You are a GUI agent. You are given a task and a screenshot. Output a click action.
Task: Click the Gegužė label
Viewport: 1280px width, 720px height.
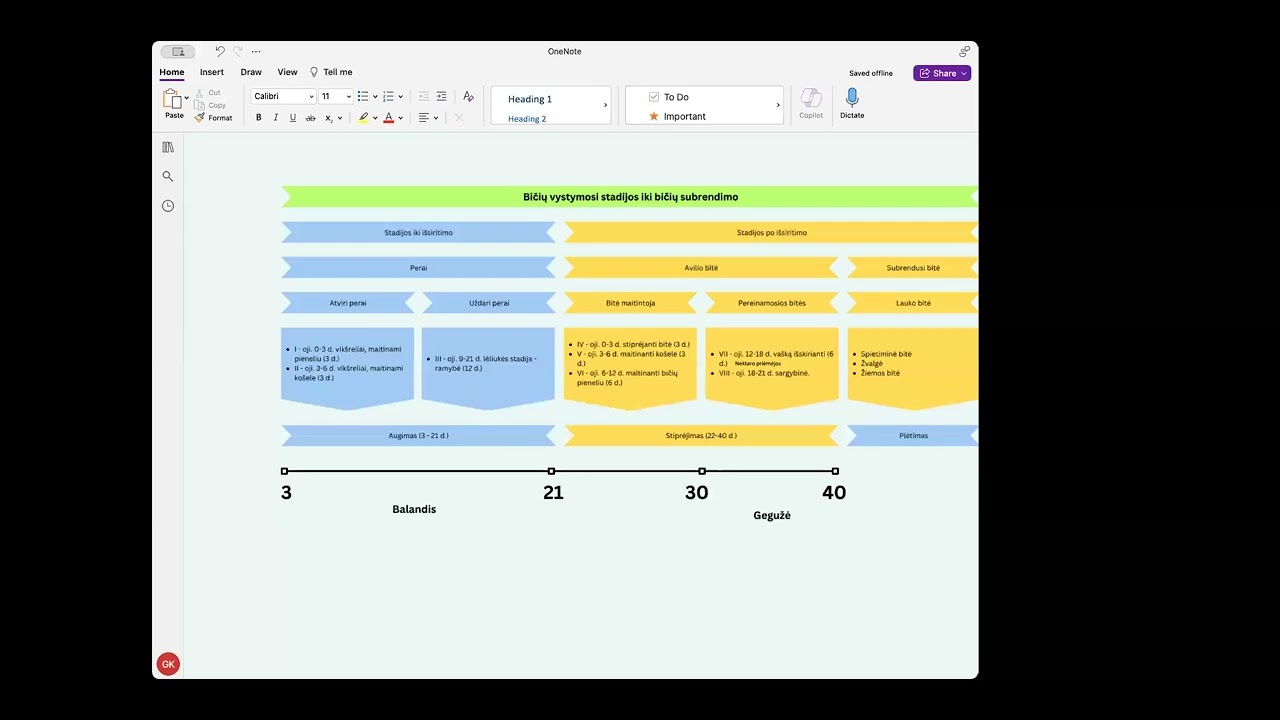[x=772, y=515]
